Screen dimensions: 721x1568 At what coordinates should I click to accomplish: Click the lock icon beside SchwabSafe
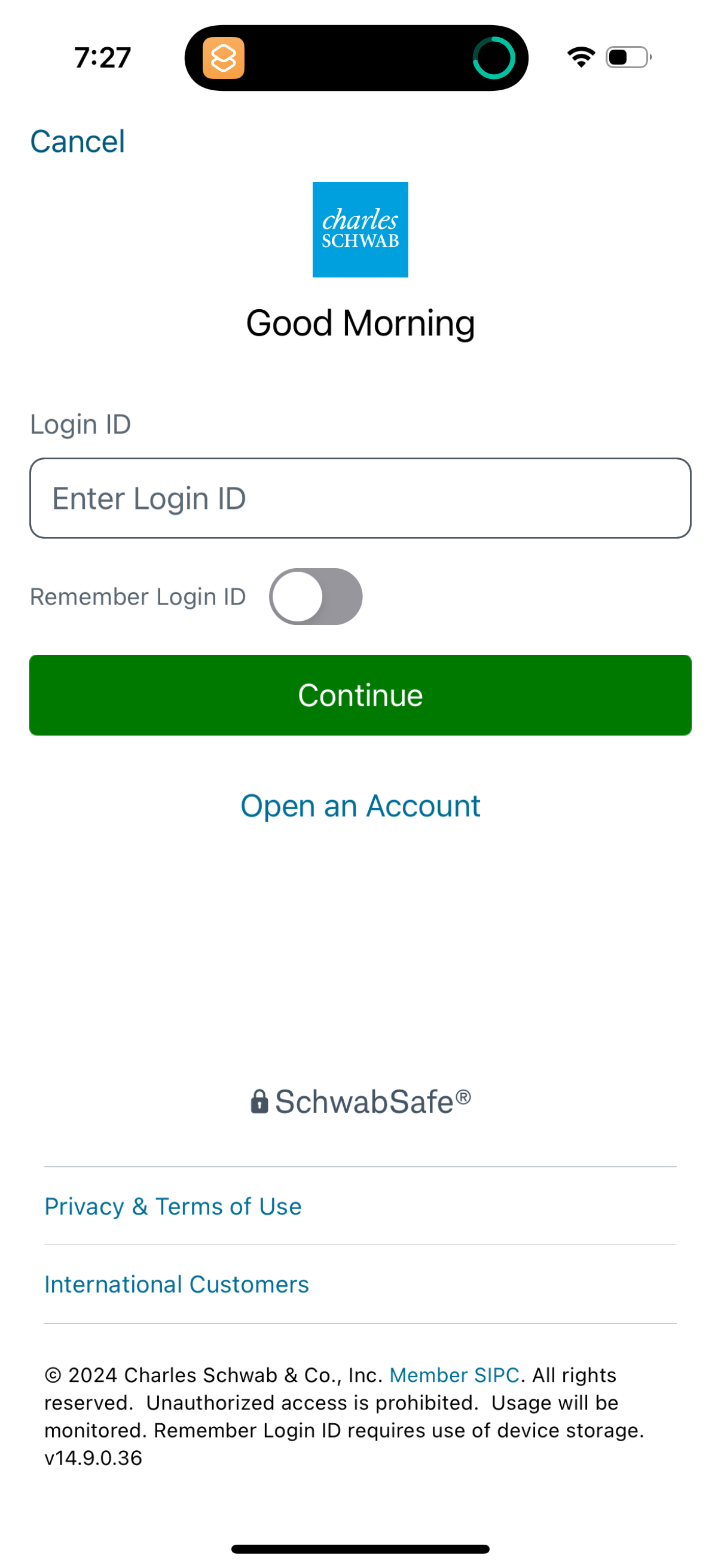[x=259, y=1100]
